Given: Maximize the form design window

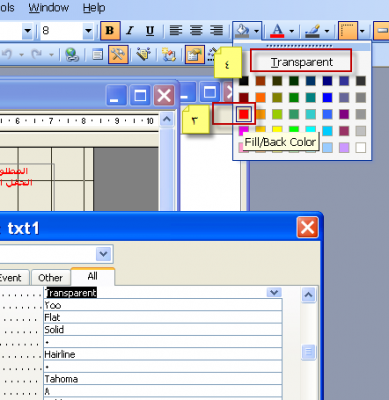Looking at the screenshot, I should pos(140,96).
